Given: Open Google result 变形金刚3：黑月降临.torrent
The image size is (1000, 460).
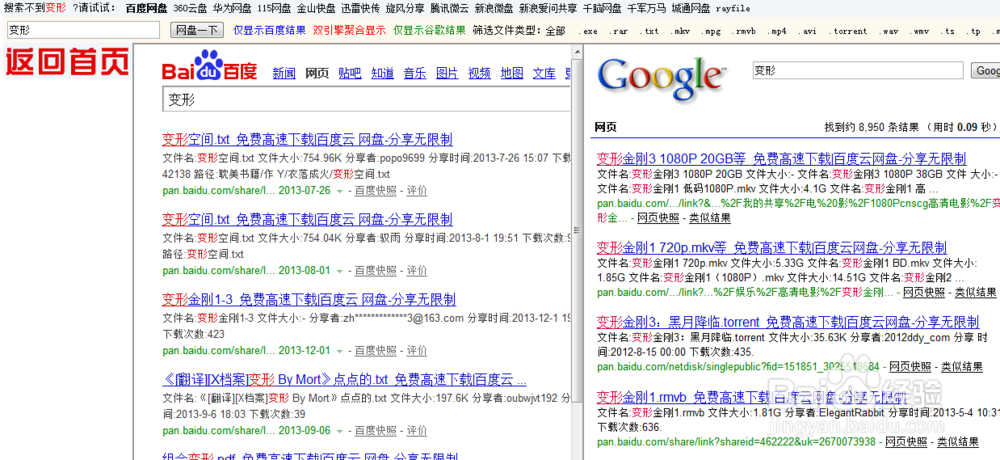Looking at the screenshot, I should pyautogui.click(x=788, y=321).
